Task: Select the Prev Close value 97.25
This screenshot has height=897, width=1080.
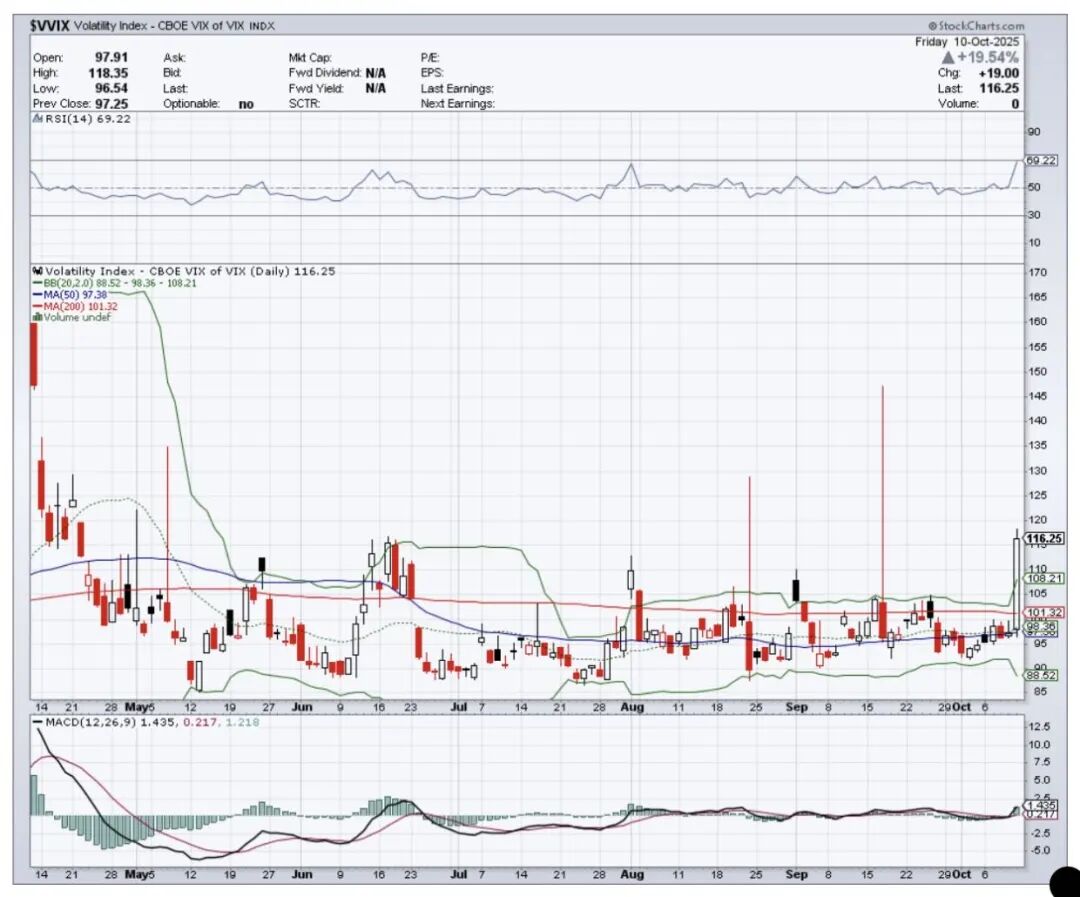Action: click(111, 103)
